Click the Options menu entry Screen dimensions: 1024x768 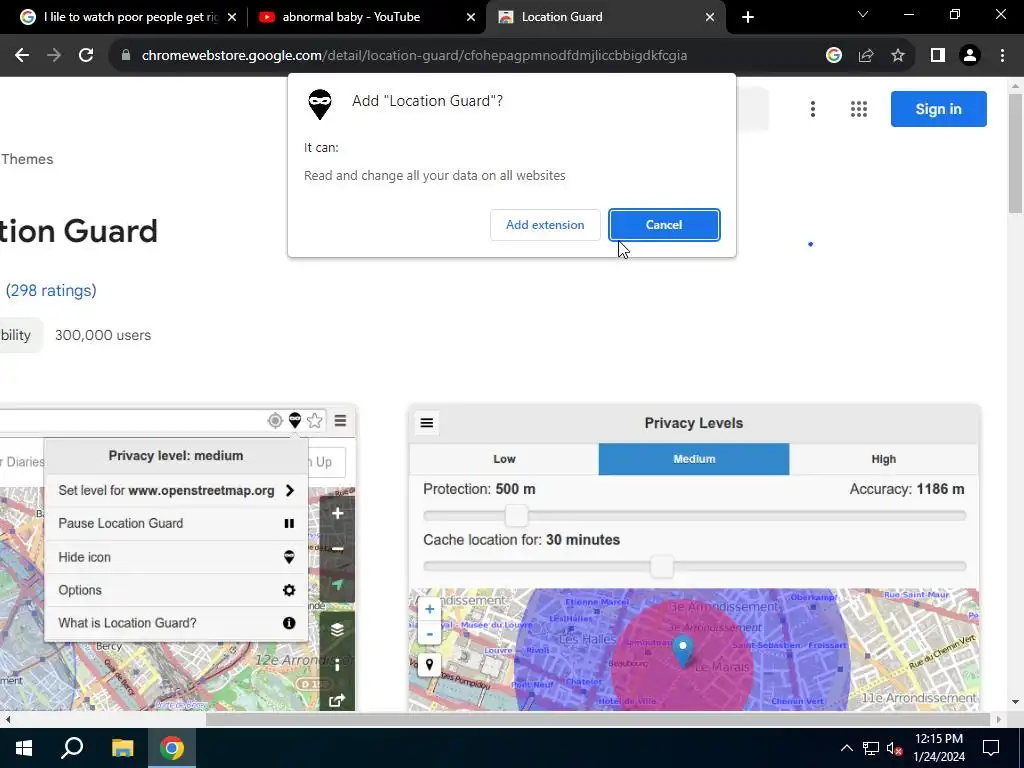click(x=176, y=590)
